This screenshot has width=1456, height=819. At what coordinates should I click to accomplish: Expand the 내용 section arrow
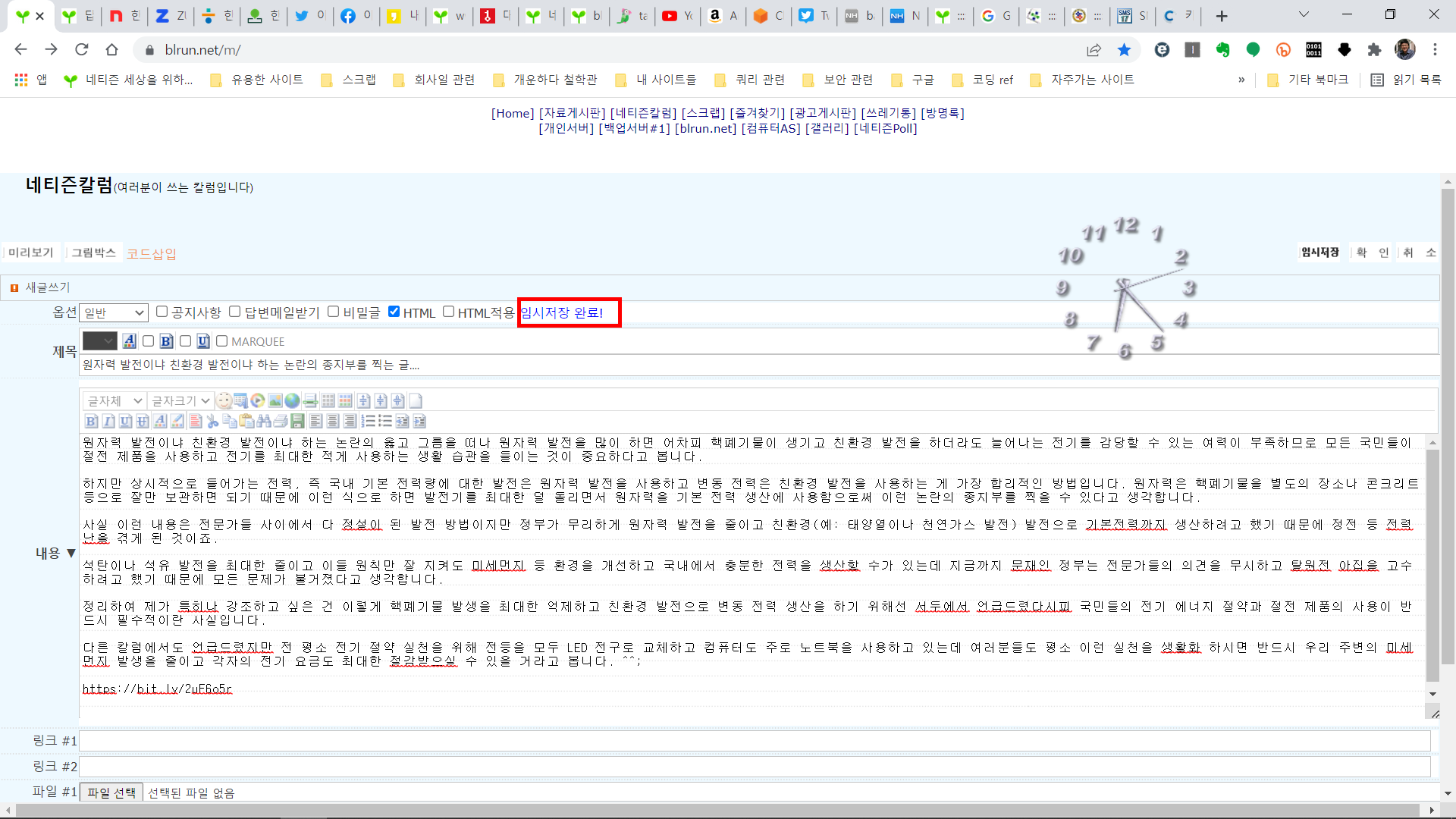tap(71, 554)
